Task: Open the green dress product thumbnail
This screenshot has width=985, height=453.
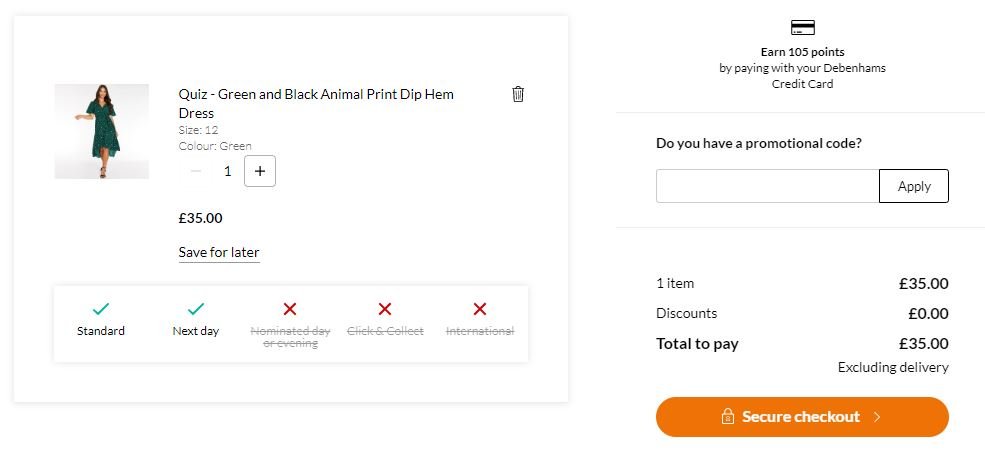Action: (102, 131)
